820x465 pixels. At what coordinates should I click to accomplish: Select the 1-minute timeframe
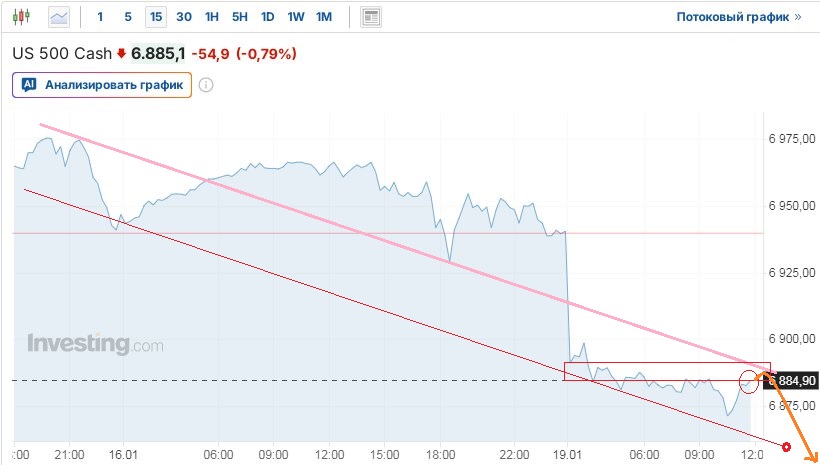[99, 17]
